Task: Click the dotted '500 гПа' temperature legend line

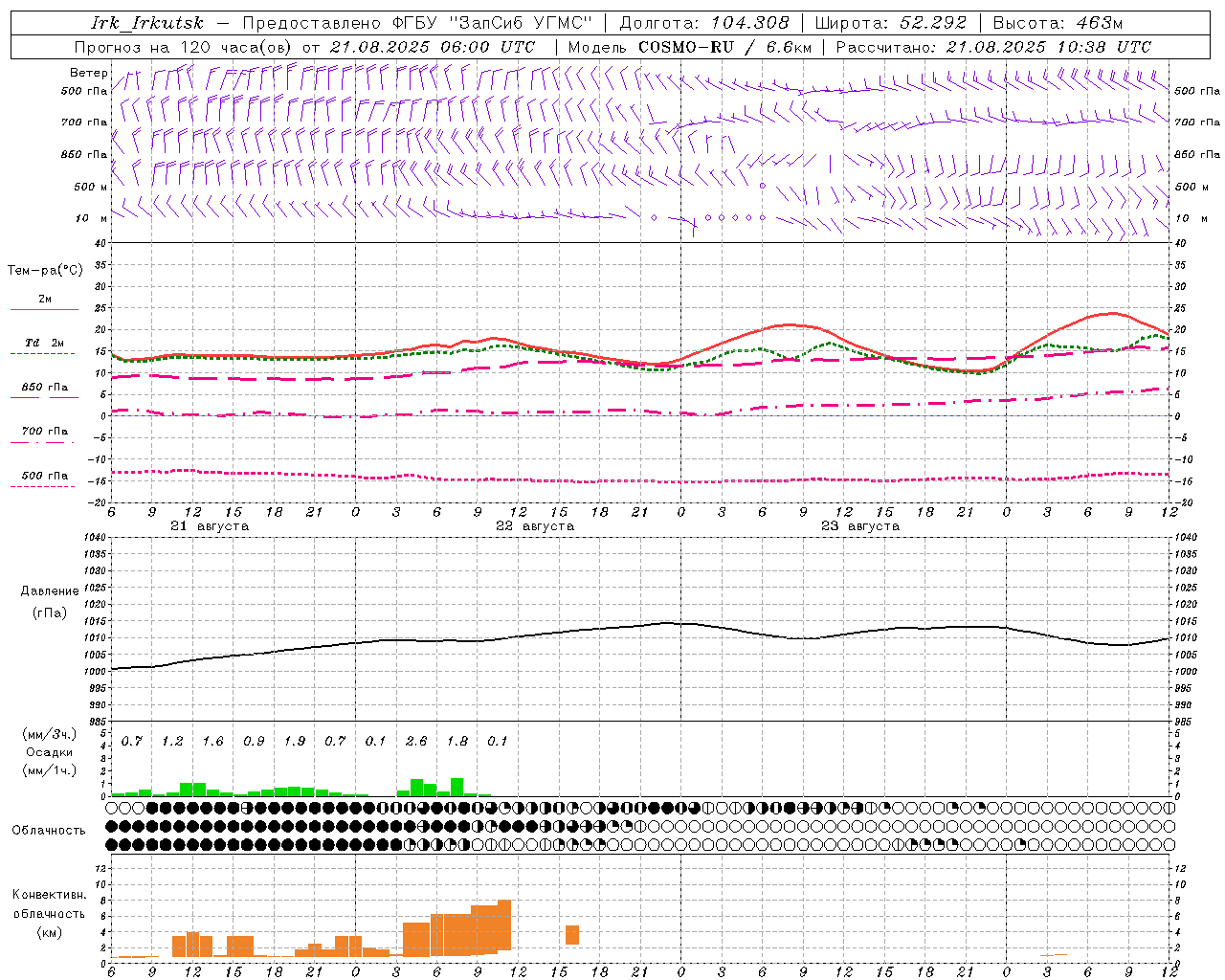Action: (x=42, y=486)
